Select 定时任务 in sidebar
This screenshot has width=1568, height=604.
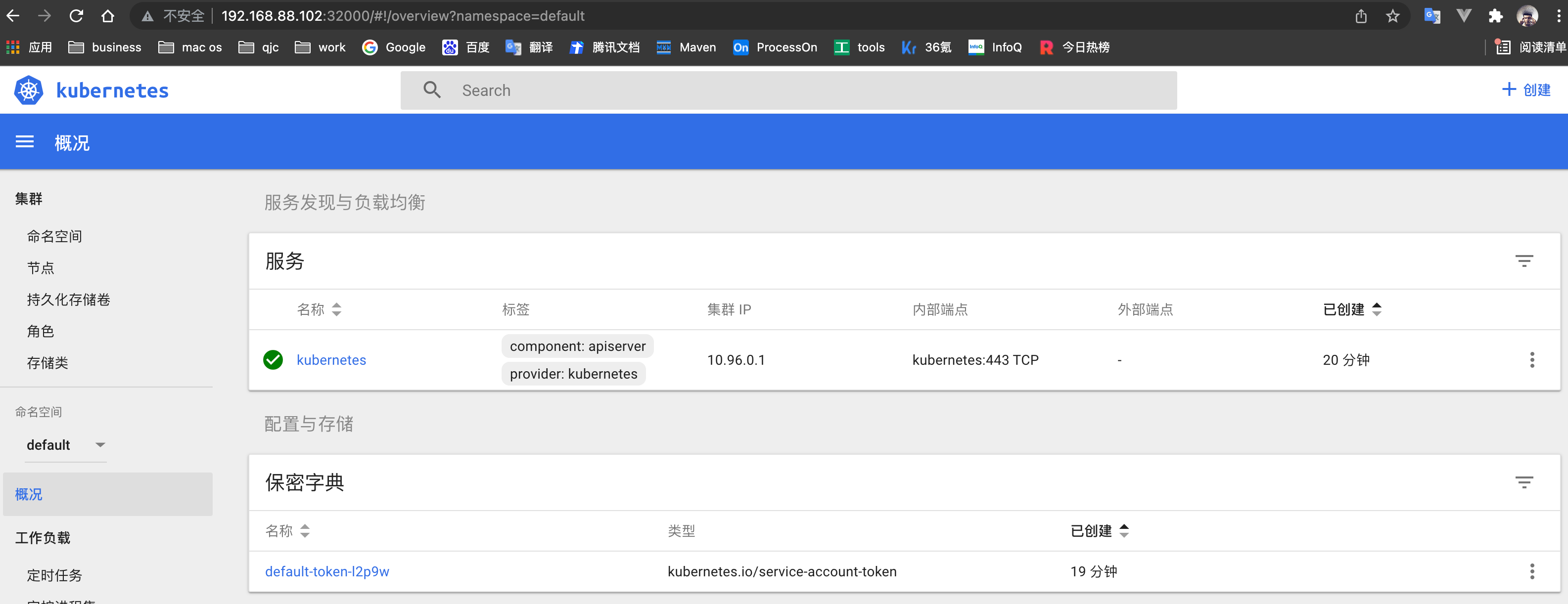[55, 575]
